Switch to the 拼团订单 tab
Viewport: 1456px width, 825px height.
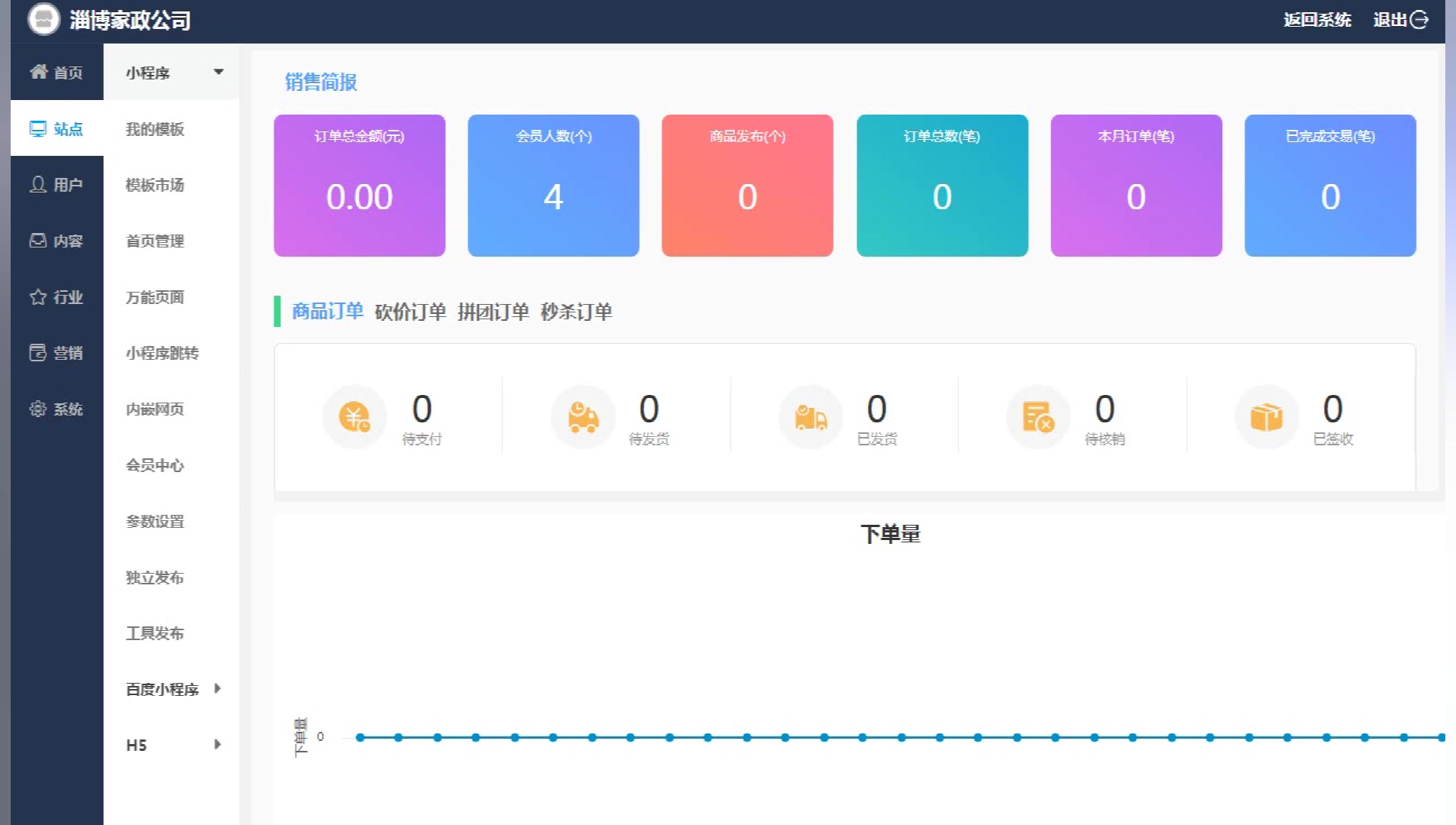493,312
